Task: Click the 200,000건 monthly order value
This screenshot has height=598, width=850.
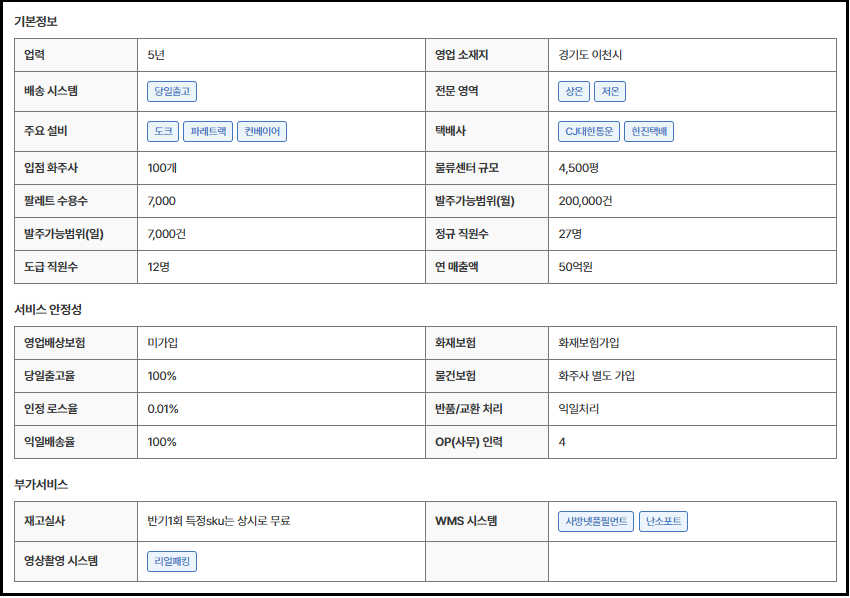Action: tap(585, 201)
